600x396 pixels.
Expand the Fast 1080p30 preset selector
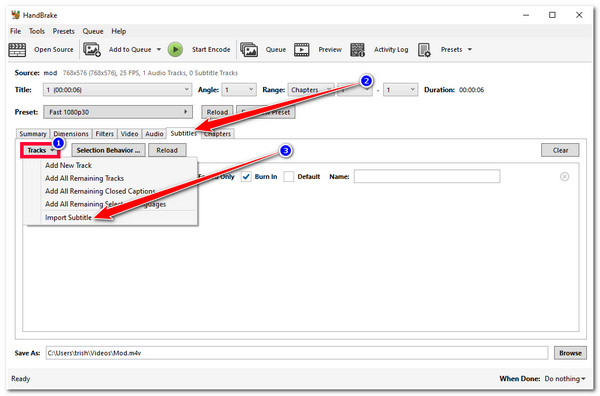tap(118, 112)
